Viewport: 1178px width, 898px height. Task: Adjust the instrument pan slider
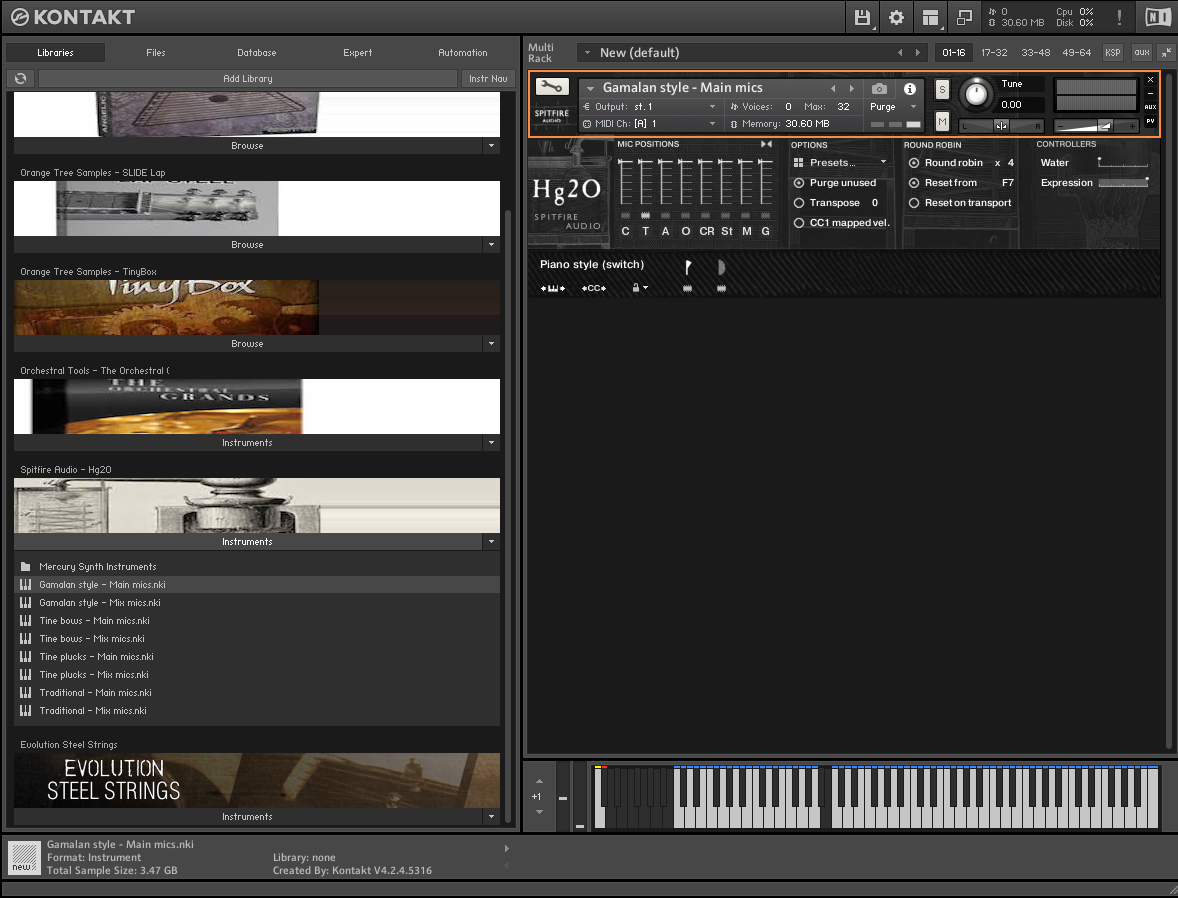[1001, 125]
